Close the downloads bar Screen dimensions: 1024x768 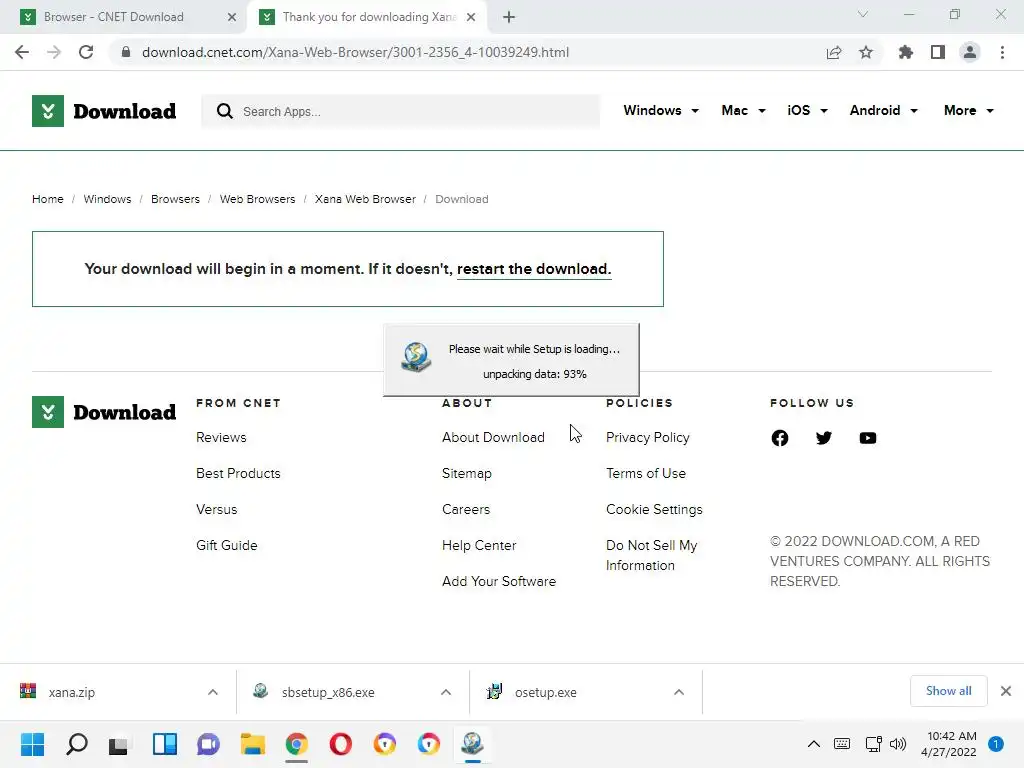point(1006,691)
